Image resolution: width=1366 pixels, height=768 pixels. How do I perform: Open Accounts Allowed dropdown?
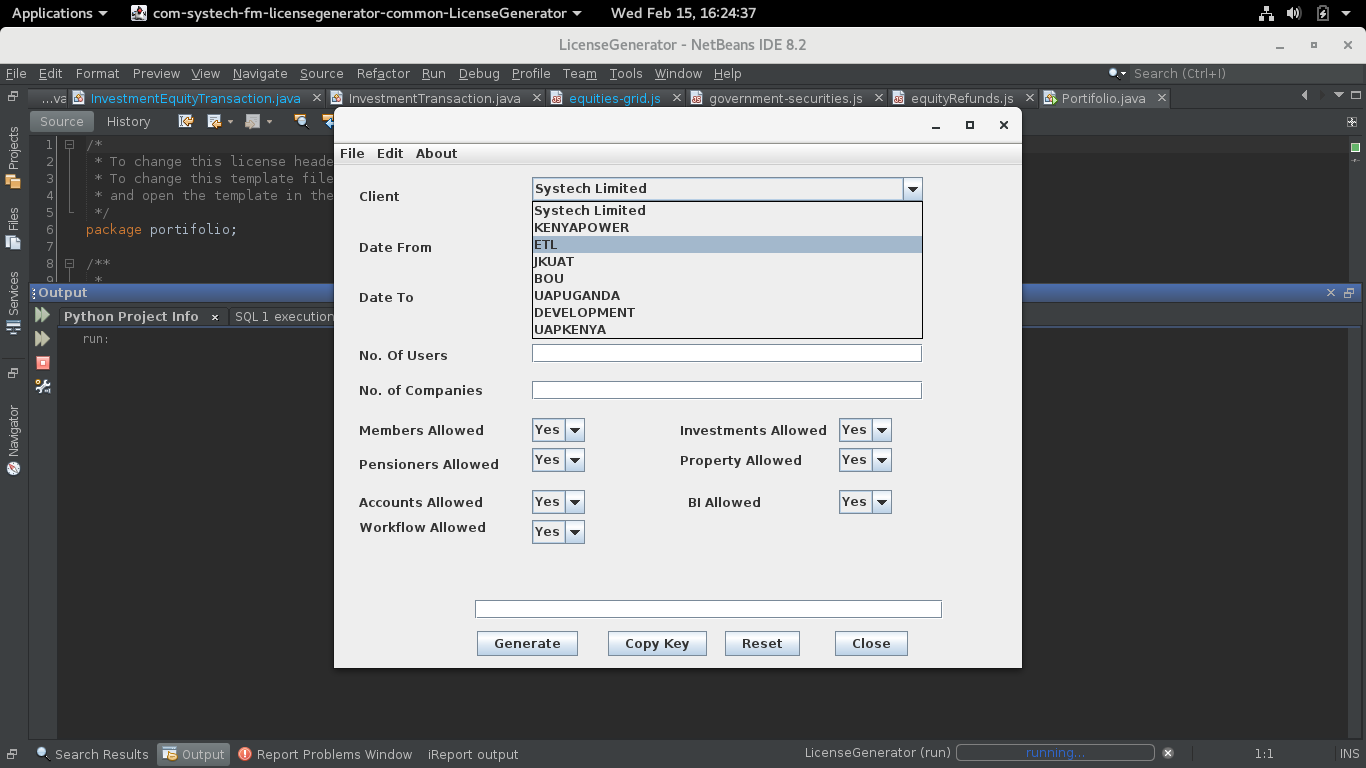(x=575, y=502)
